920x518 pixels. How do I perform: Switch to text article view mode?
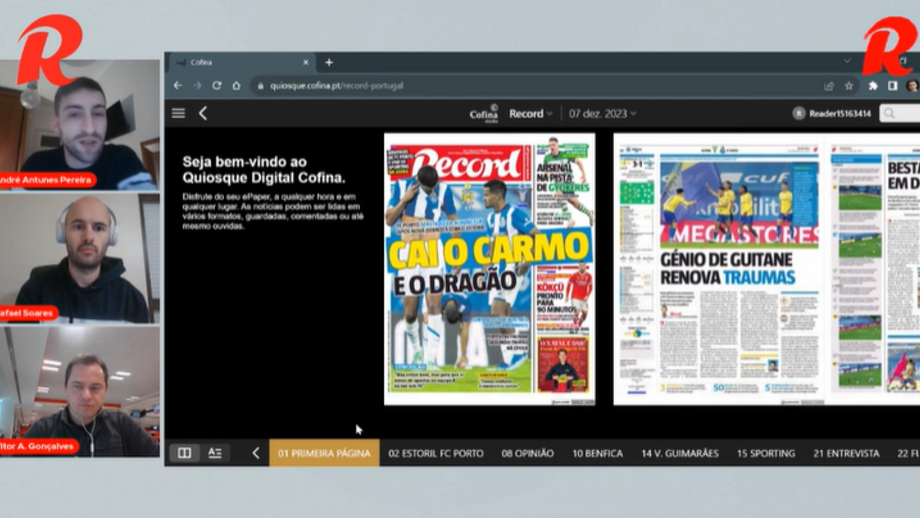215,453
